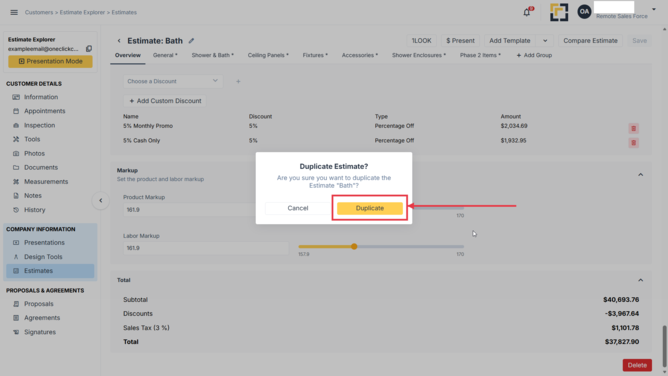Click the Labor Markup slider handle
668x376 pixels.
[x=354, y=247]
